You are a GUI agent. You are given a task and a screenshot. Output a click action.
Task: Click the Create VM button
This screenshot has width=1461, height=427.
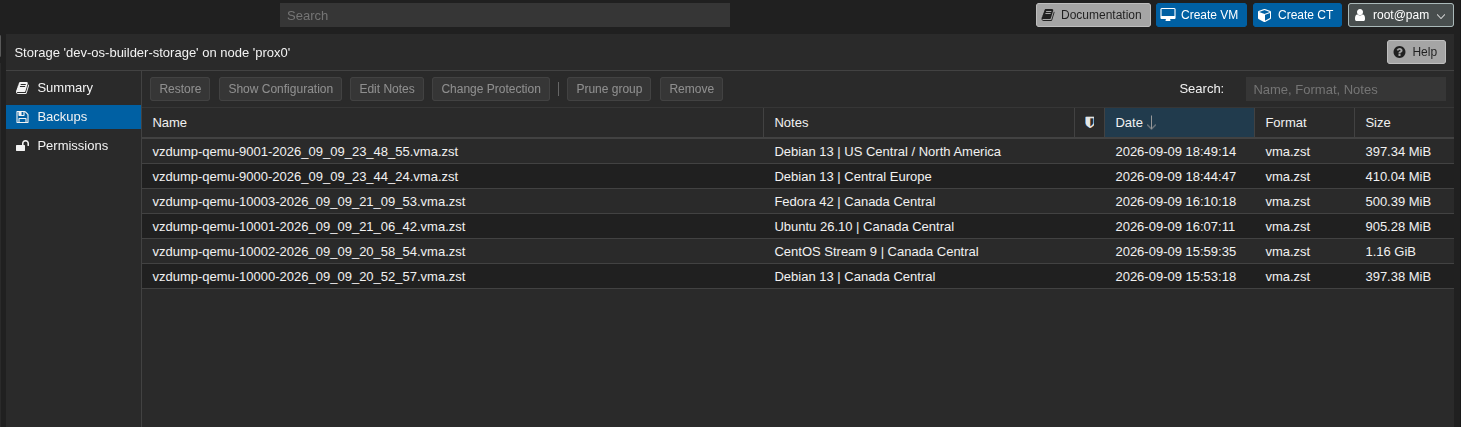[x=1201, y=15]
